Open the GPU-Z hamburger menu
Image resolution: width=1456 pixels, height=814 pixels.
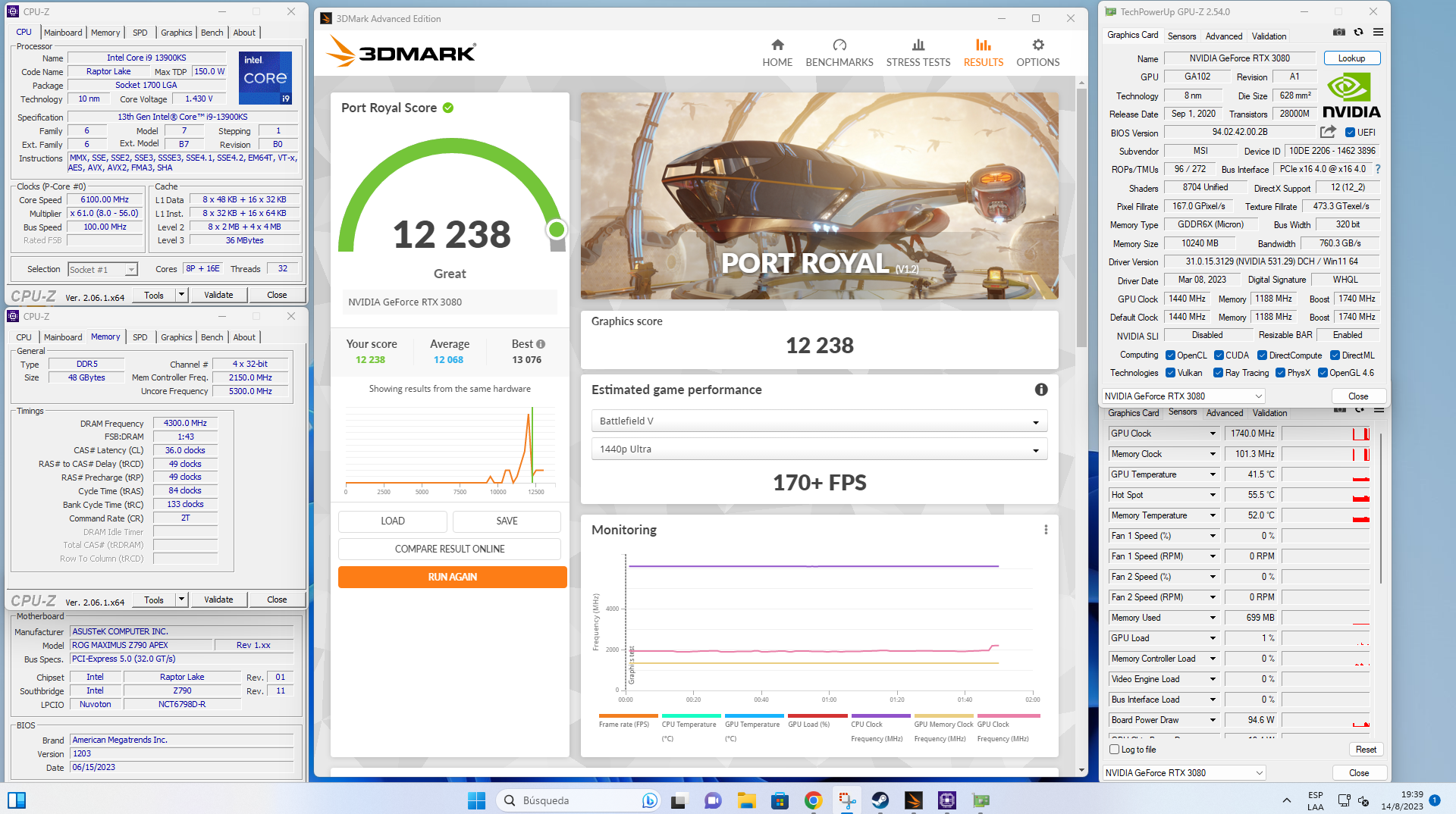tap(1379, 33)
